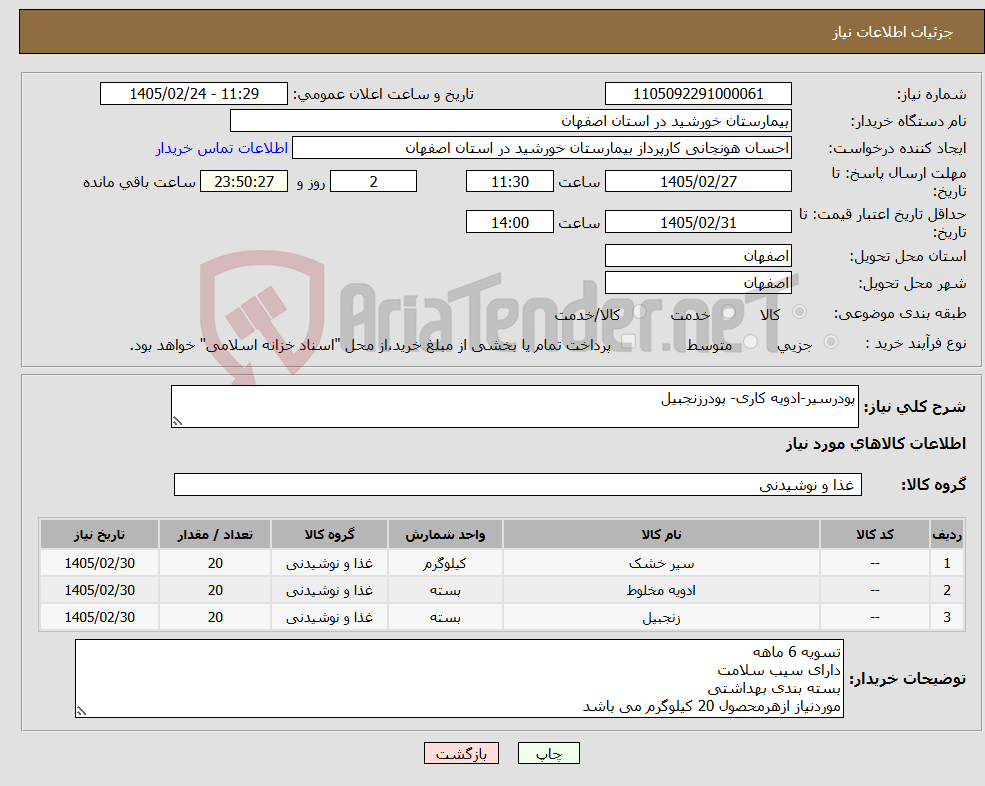Image resolution: width=985 pixels, height=786 pixels.
Task: Select the کالا radio button
Action: [800, 312]
